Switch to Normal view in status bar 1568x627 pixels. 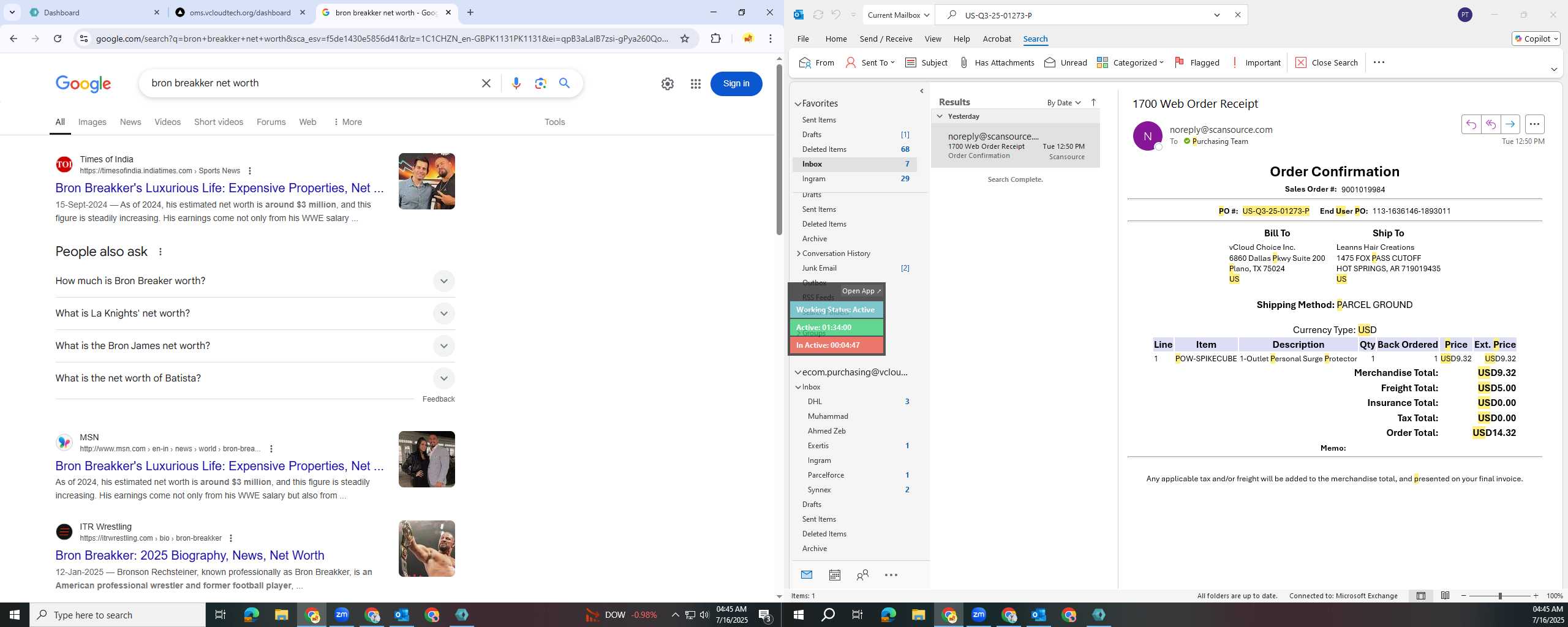1421,596
